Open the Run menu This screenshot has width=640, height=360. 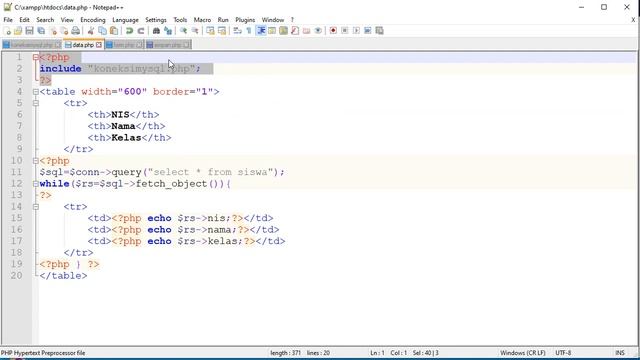223,20
